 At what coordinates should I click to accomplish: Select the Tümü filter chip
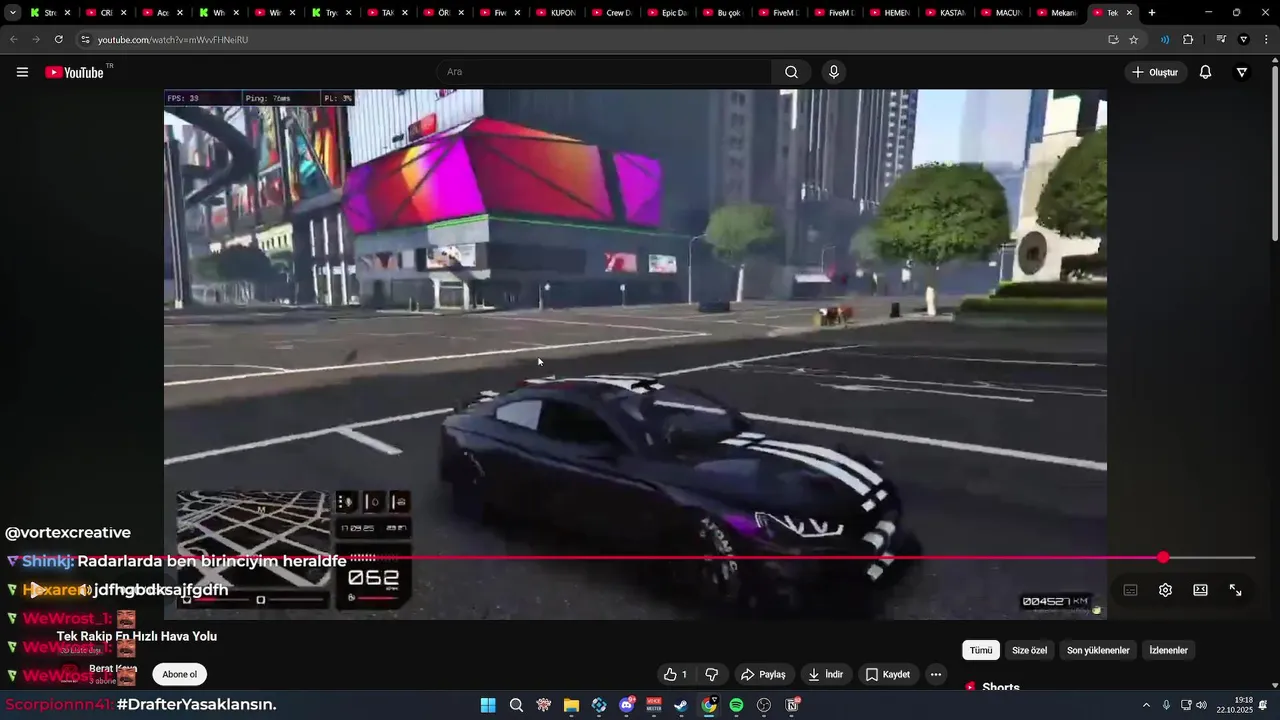tap(981, 650)
